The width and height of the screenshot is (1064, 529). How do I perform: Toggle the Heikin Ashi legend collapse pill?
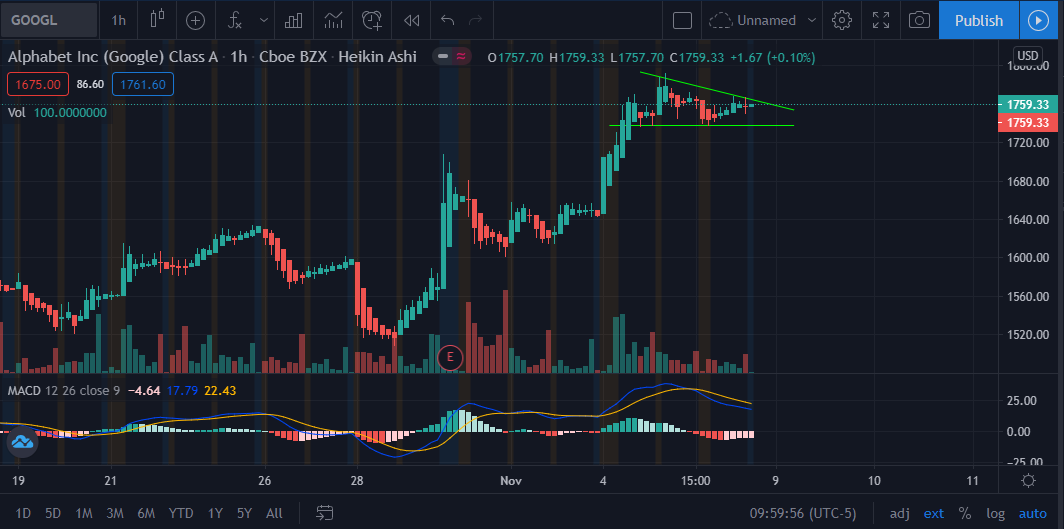(454, 57)
